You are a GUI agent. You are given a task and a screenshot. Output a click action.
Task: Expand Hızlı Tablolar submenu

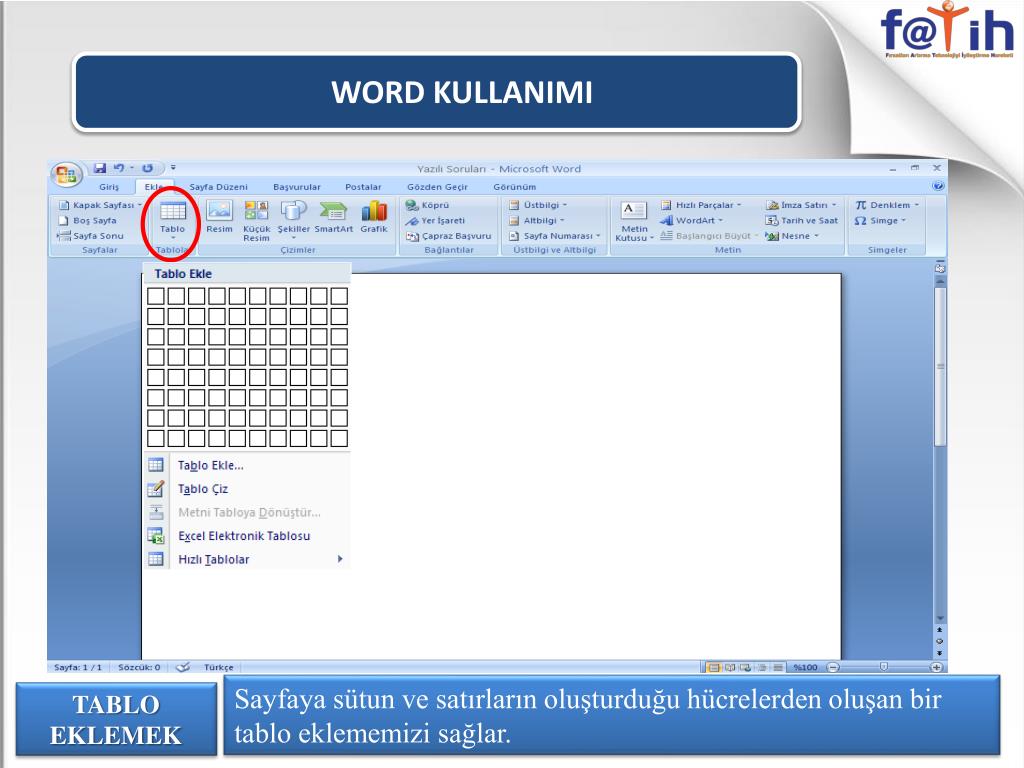coord(247,560)
